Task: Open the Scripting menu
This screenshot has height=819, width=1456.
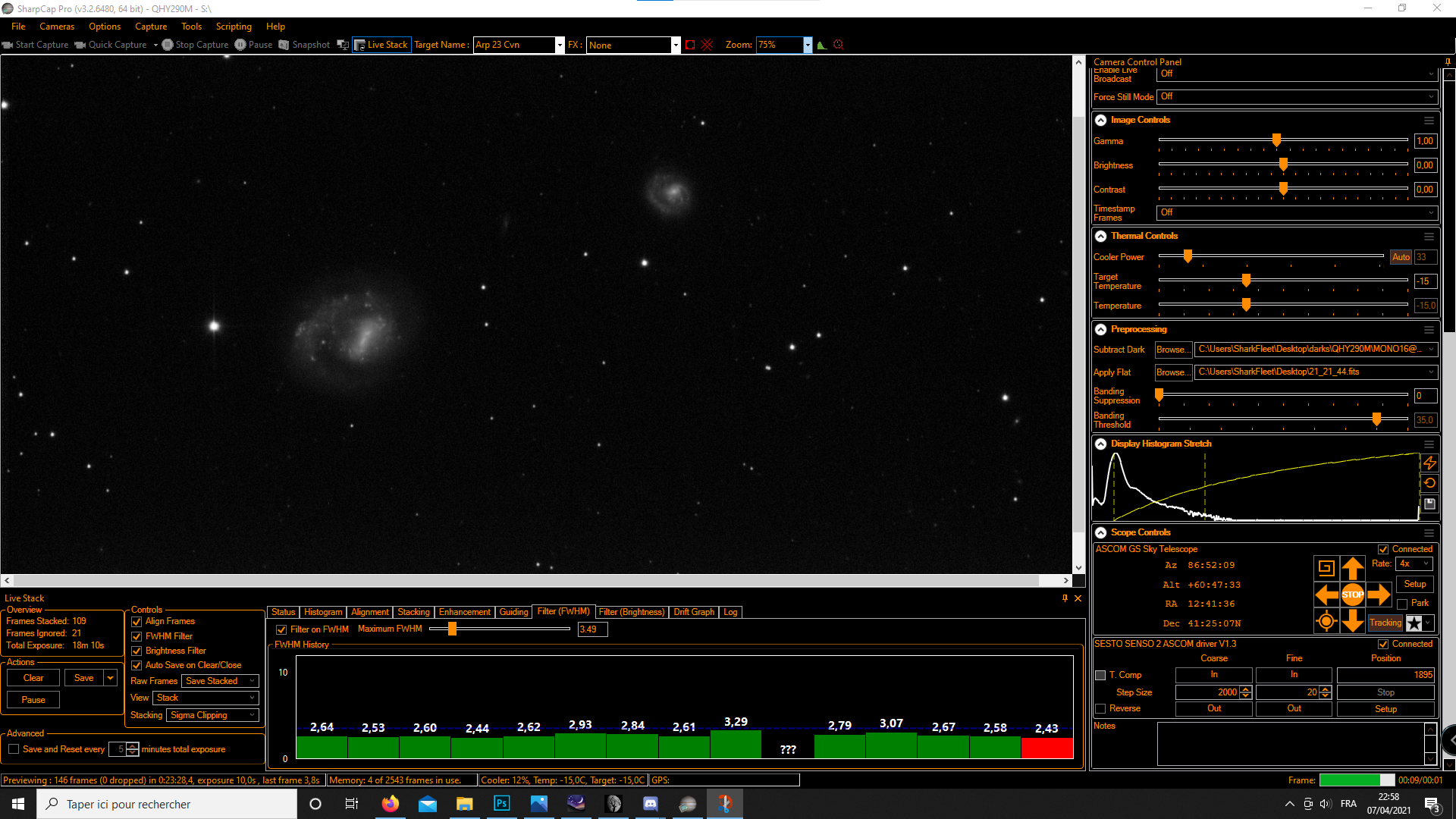Action: coord(234,27)
